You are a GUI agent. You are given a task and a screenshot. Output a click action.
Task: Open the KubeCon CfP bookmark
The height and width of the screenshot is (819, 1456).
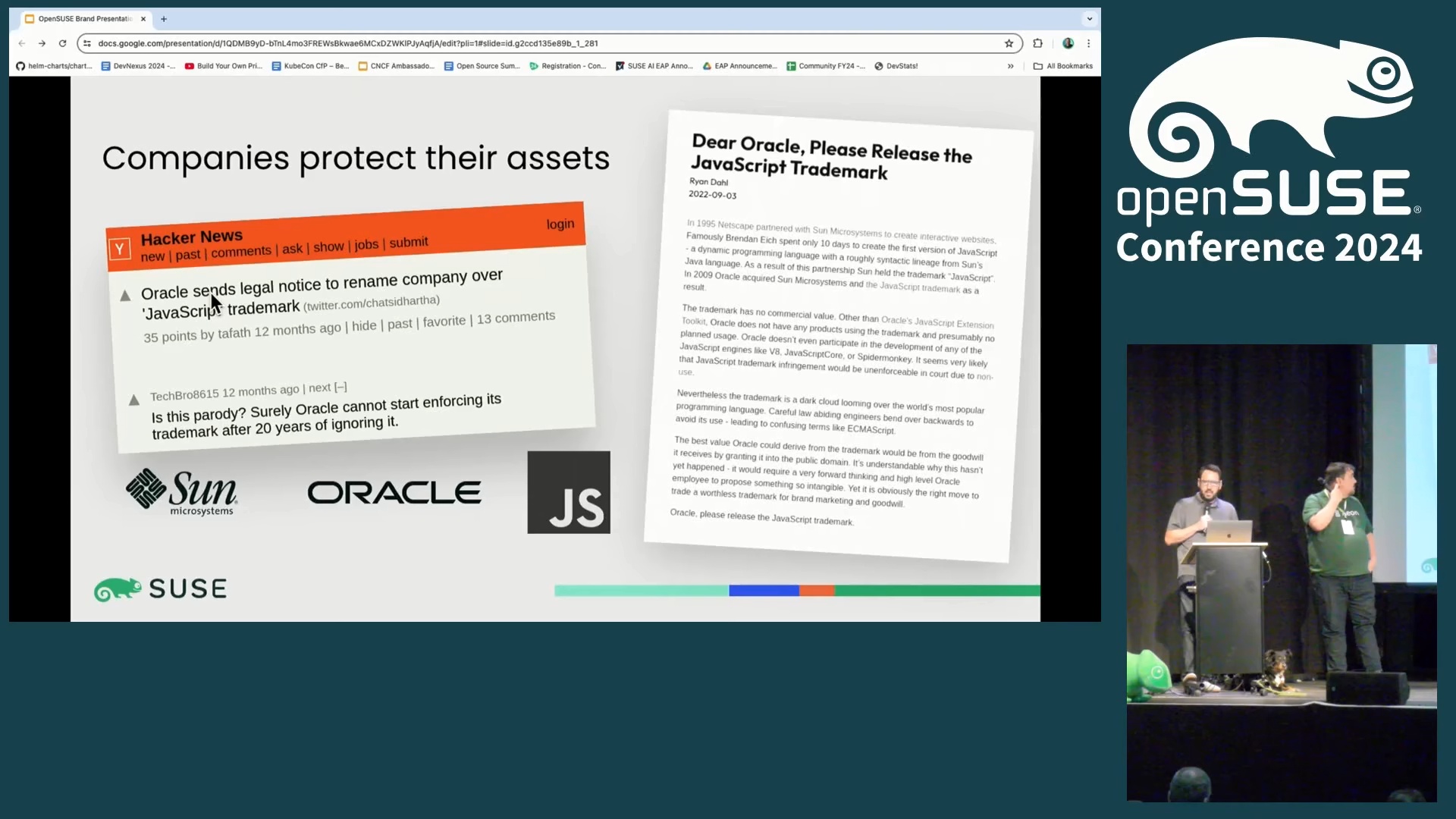(x=310, y=66)
